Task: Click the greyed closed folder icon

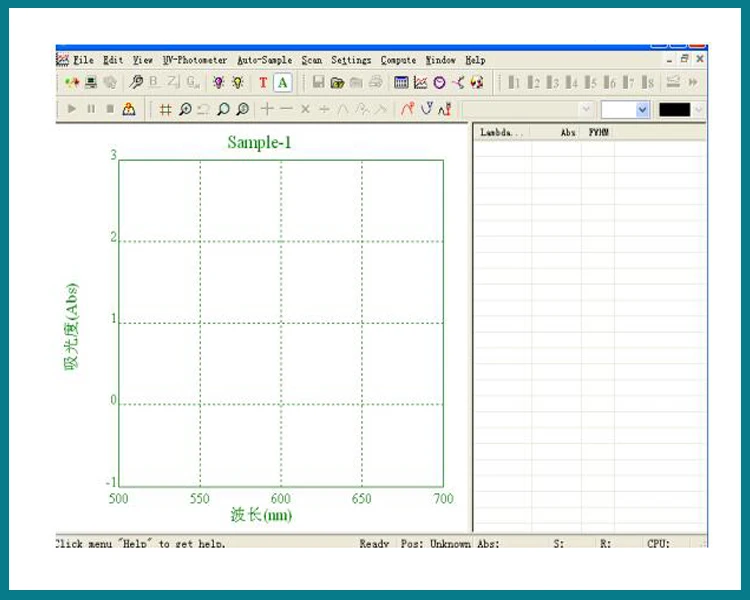Action: pos(356,82)
